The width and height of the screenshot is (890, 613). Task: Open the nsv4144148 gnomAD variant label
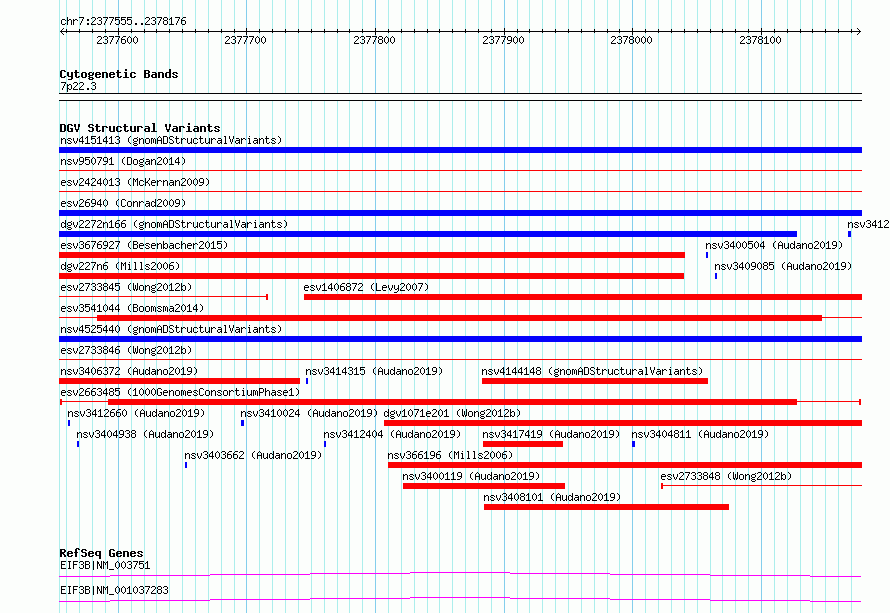[592, 371]
